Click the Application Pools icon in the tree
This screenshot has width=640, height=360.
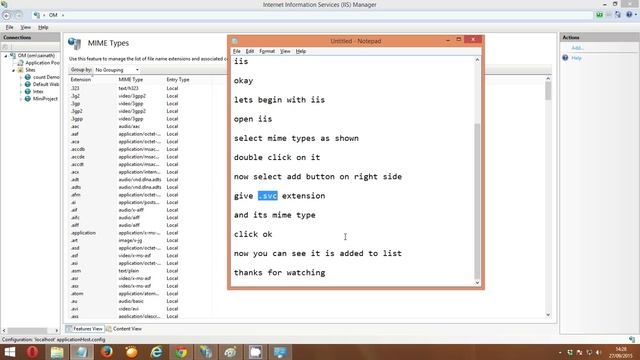pyautogui.click(x=20, y=63)
